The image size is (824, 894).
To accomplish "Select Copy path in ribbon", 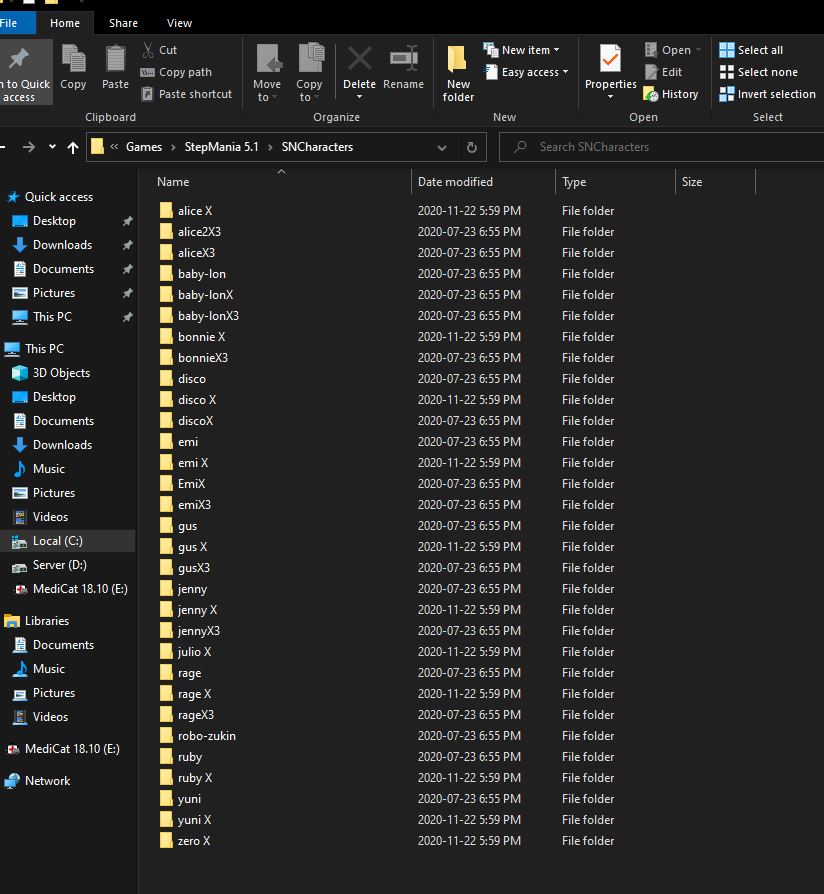I will [x=176, y=72].
